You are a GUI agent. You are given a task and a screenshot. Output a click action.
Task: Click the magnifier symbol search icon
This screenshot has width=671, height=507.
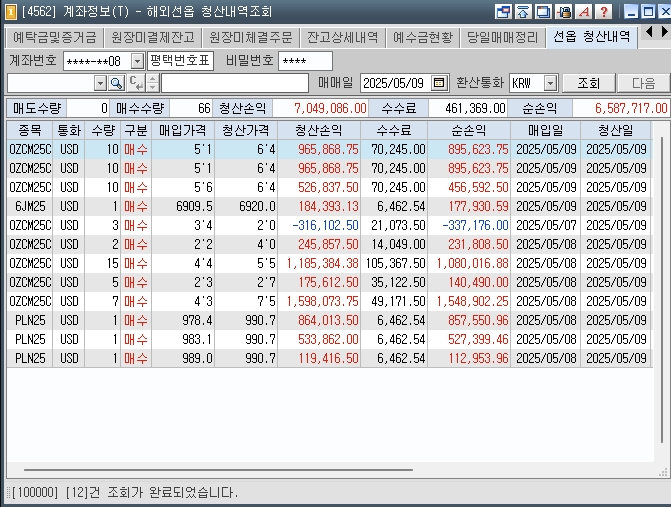[x=116, y=83]
